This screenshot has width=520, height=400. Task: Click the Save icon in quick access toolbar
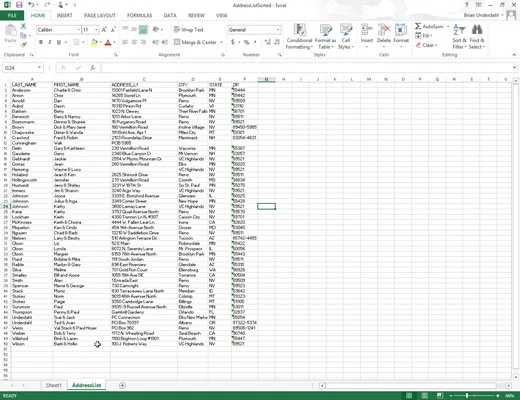[x=19, y=5]
